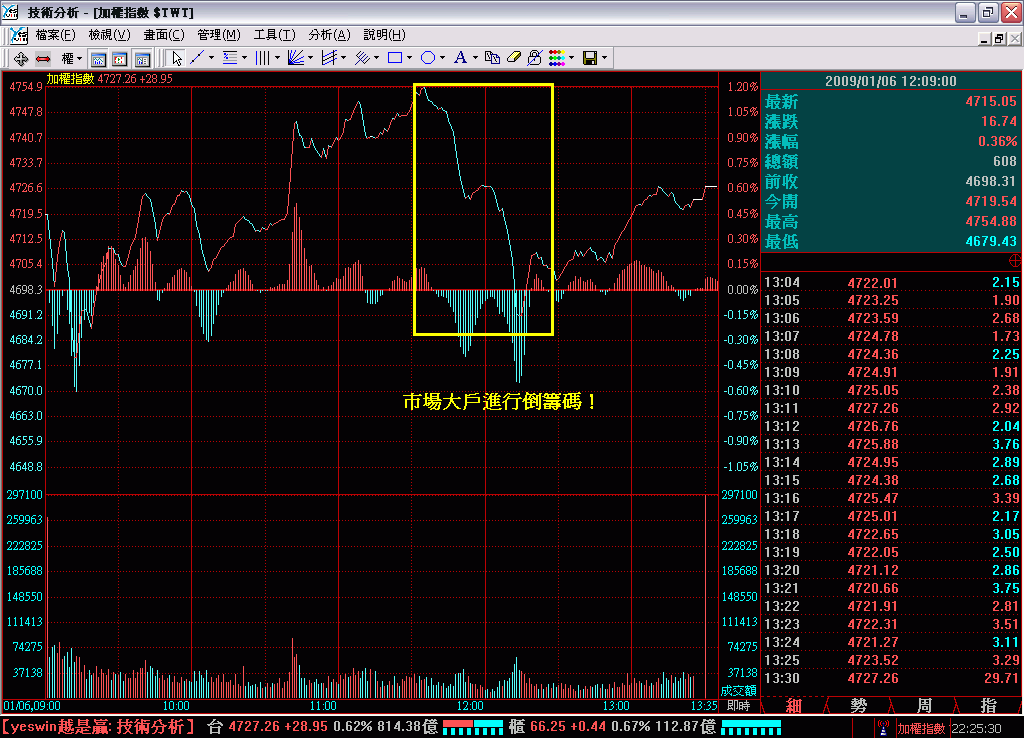The height and width of the screenshot is (738, 1024).
Task: Expand the fan lines tool arrow
Action: click(x=311, y=59)
